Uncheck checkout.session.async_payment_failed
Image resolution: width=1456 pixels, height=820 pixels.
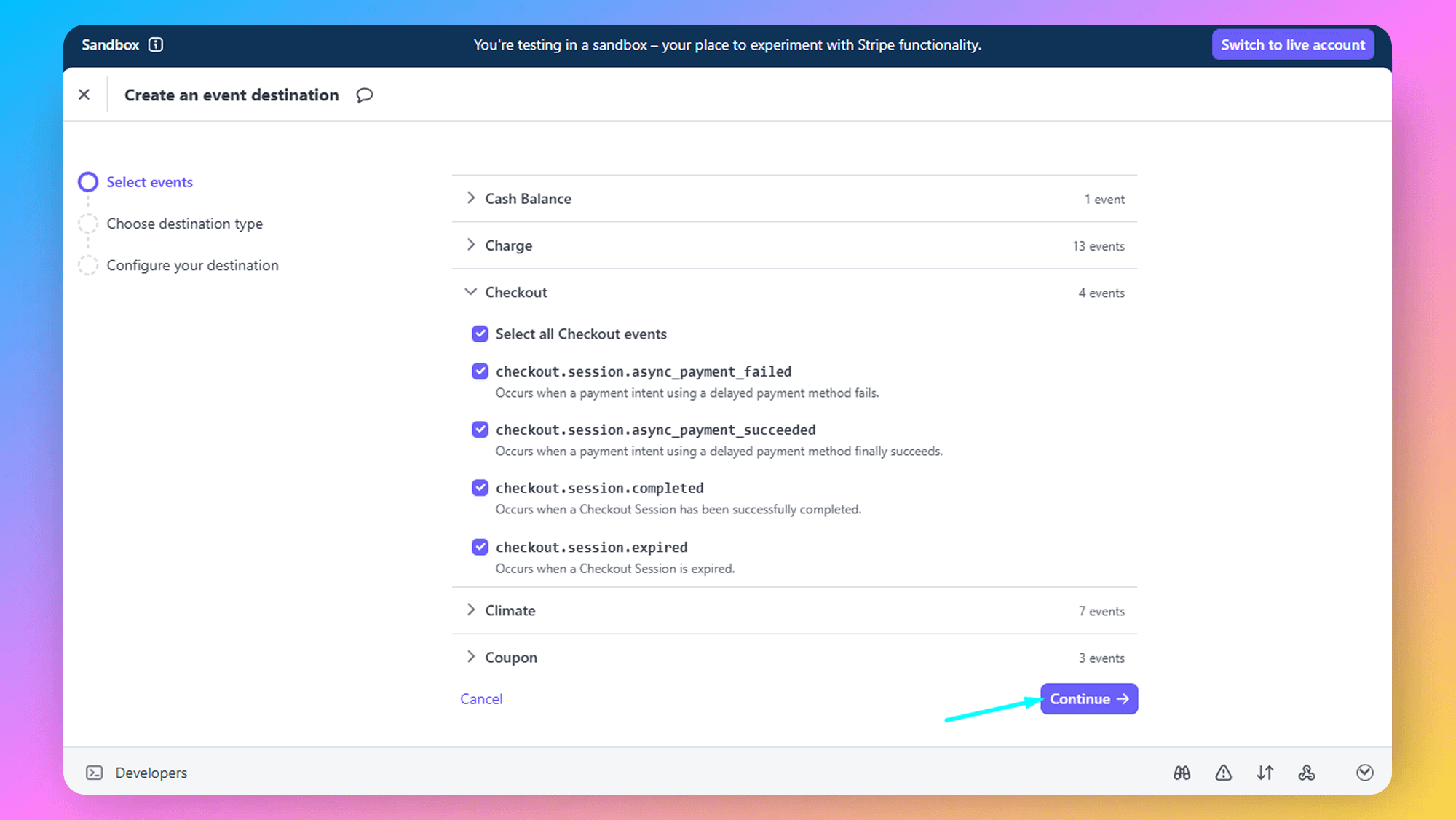(480, 371)
